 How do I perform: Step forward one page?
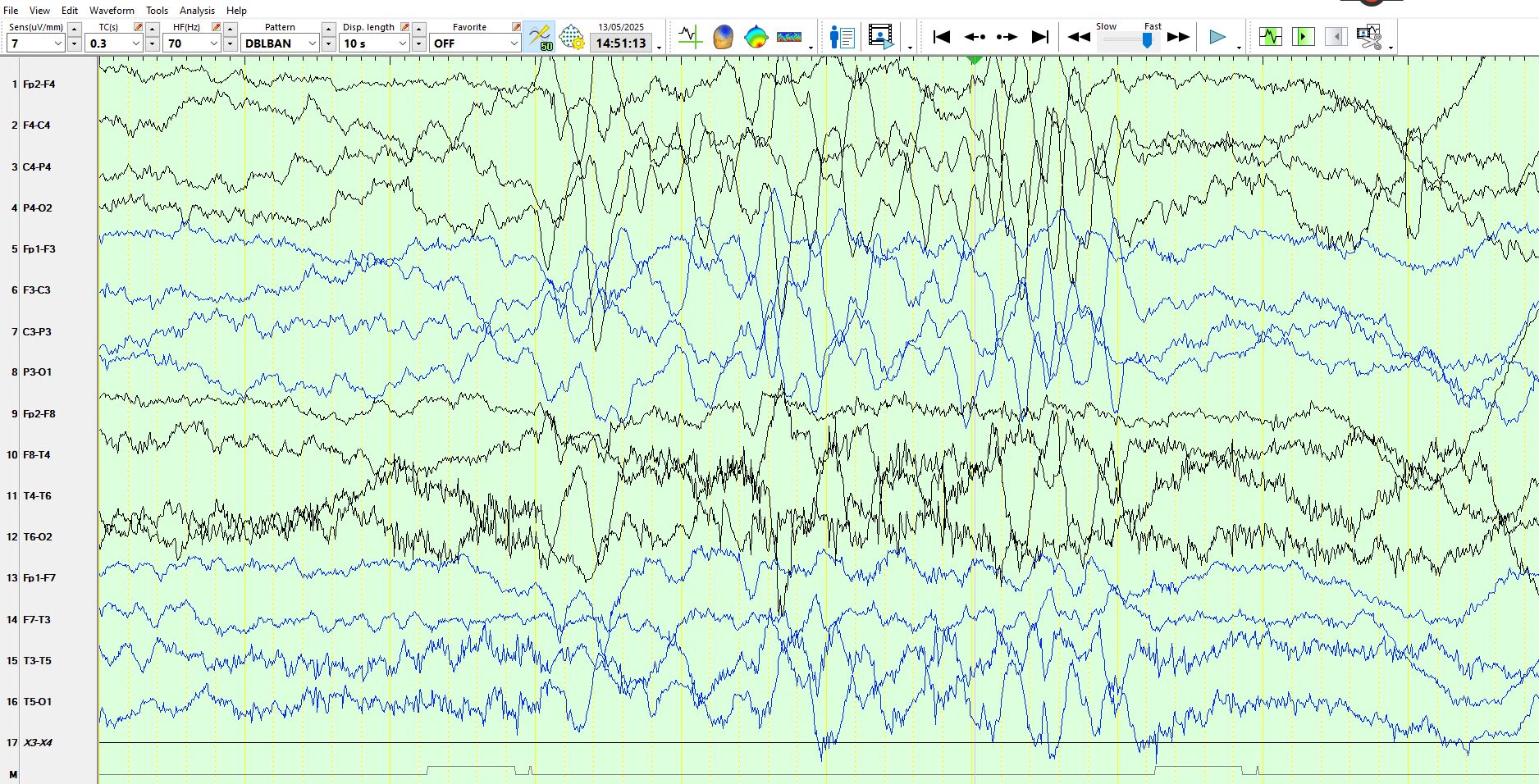[x=1007, y=37]
